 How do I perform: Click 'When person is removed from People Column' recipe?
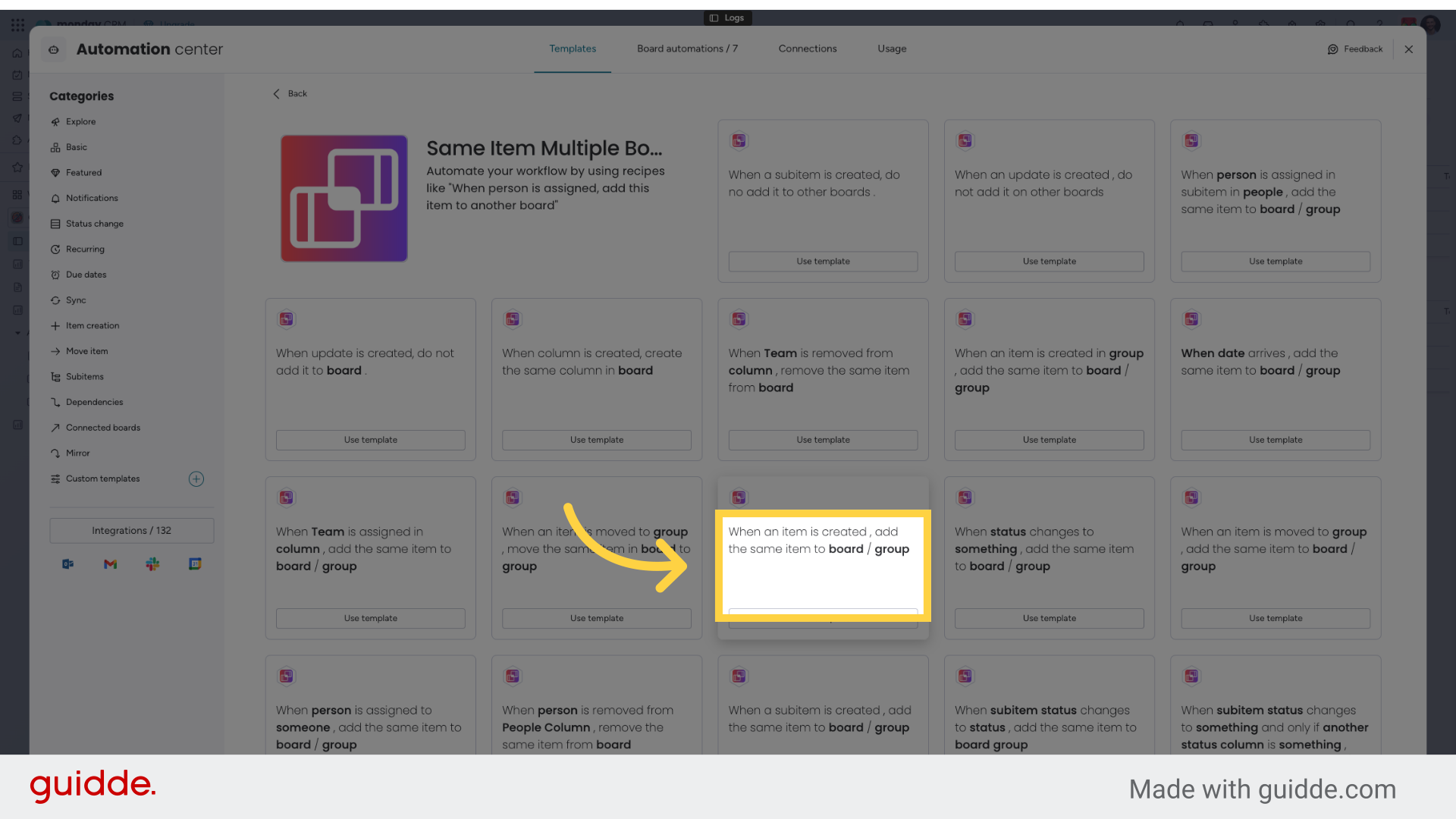coord(588,727)
